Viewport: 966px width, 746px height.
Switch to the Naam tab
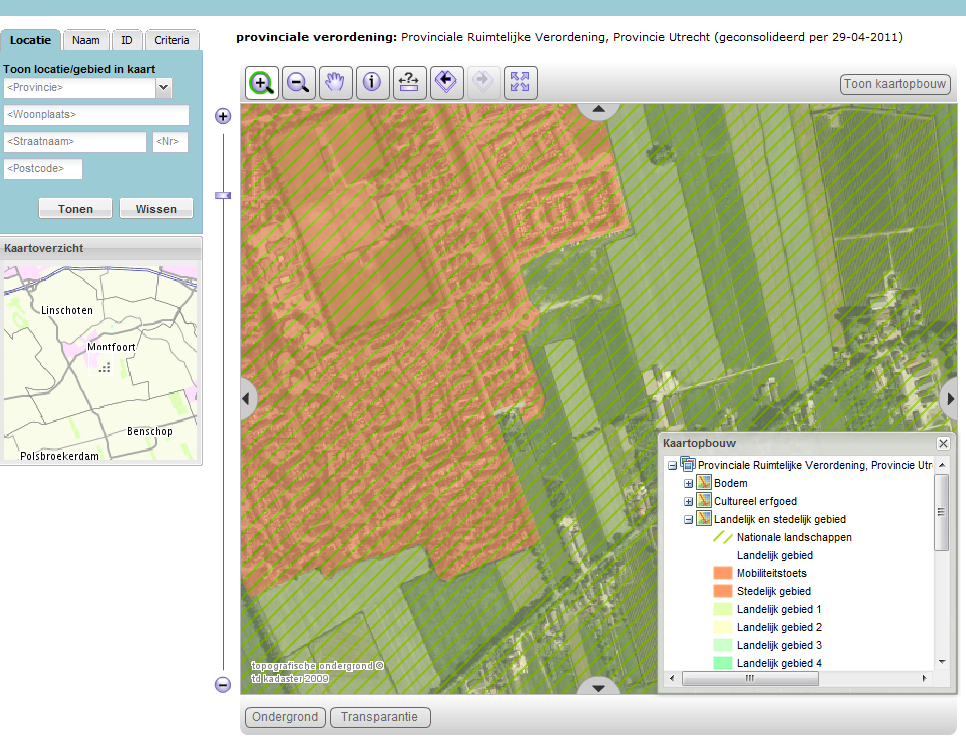85,39
